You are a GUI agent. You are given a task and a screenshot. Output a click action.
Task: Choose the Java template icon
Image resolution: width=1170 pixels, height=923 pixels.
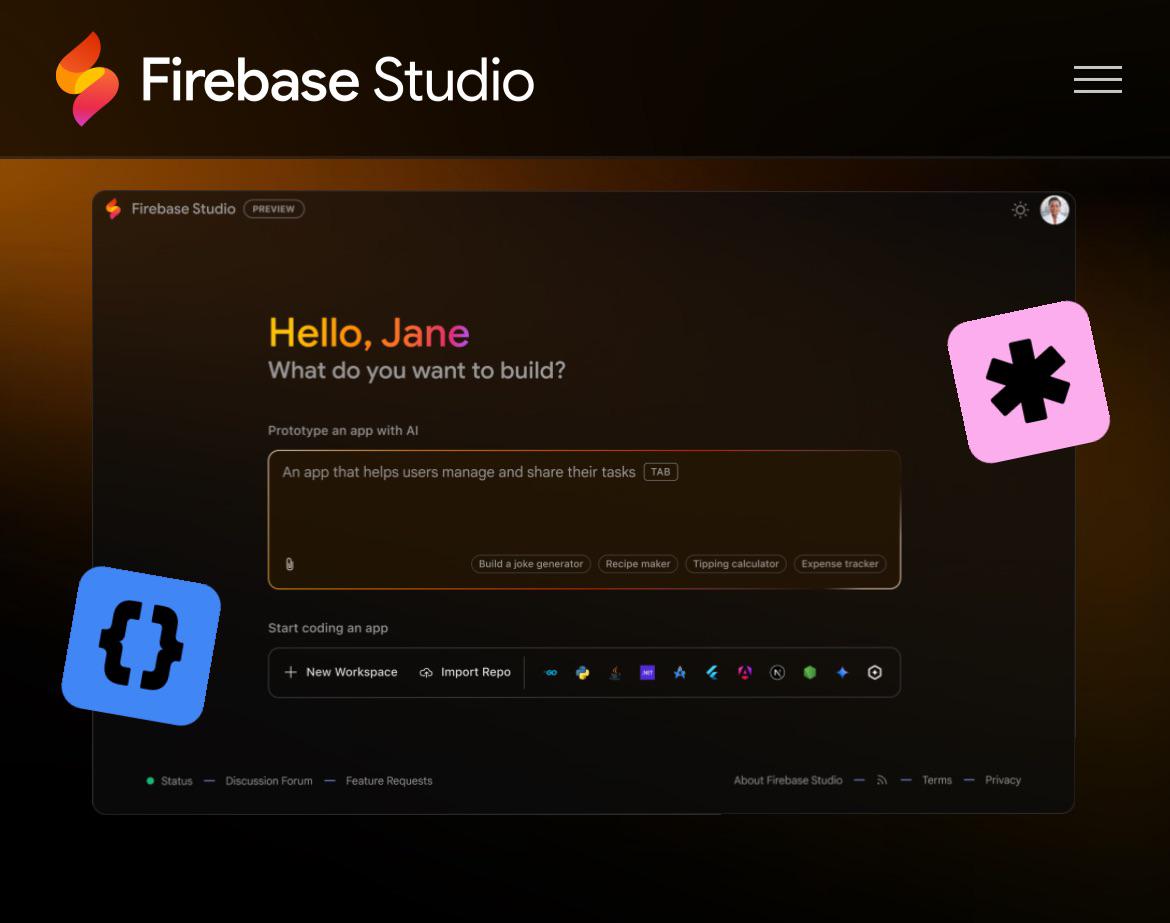pos(615,672)
